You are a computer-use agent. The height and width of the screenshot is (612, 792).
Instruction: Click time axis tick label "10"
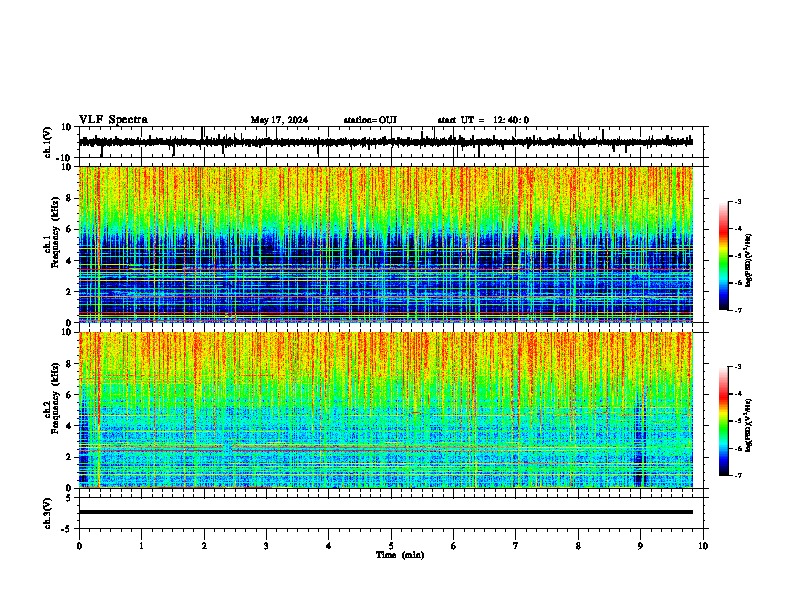tap(703, 546)
